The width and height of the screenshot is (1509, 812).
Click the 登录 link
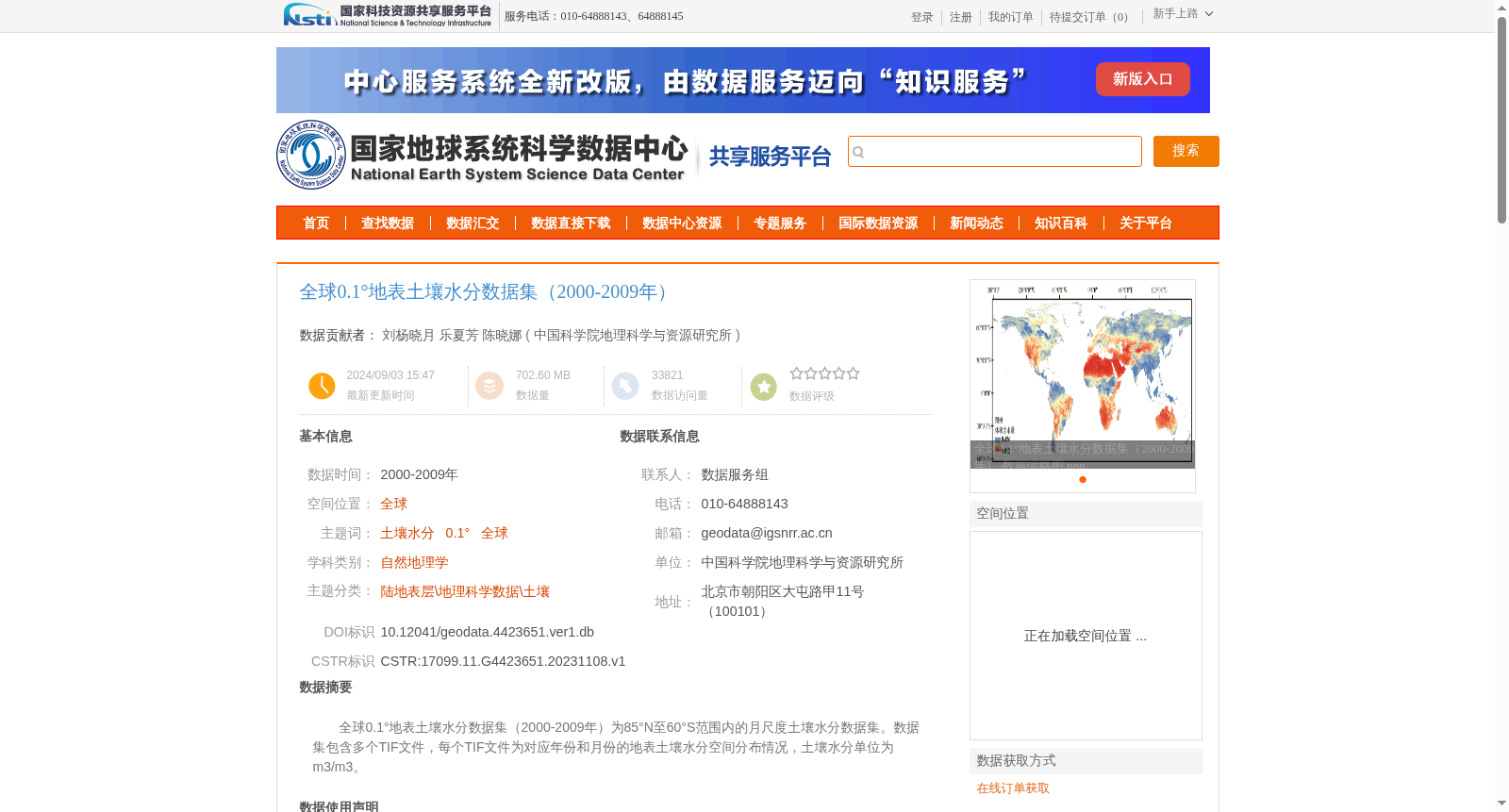[x=922, y=17]
